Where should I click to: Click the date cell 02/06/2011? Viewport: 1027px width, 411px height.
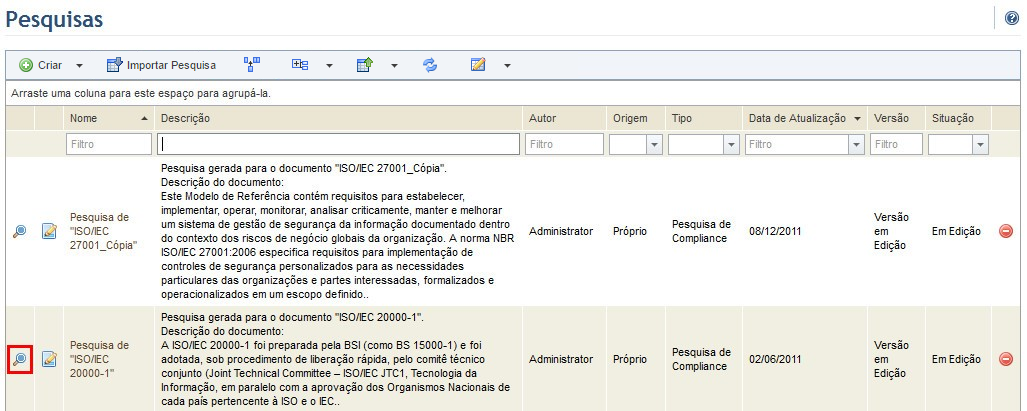tap(775, 359)
